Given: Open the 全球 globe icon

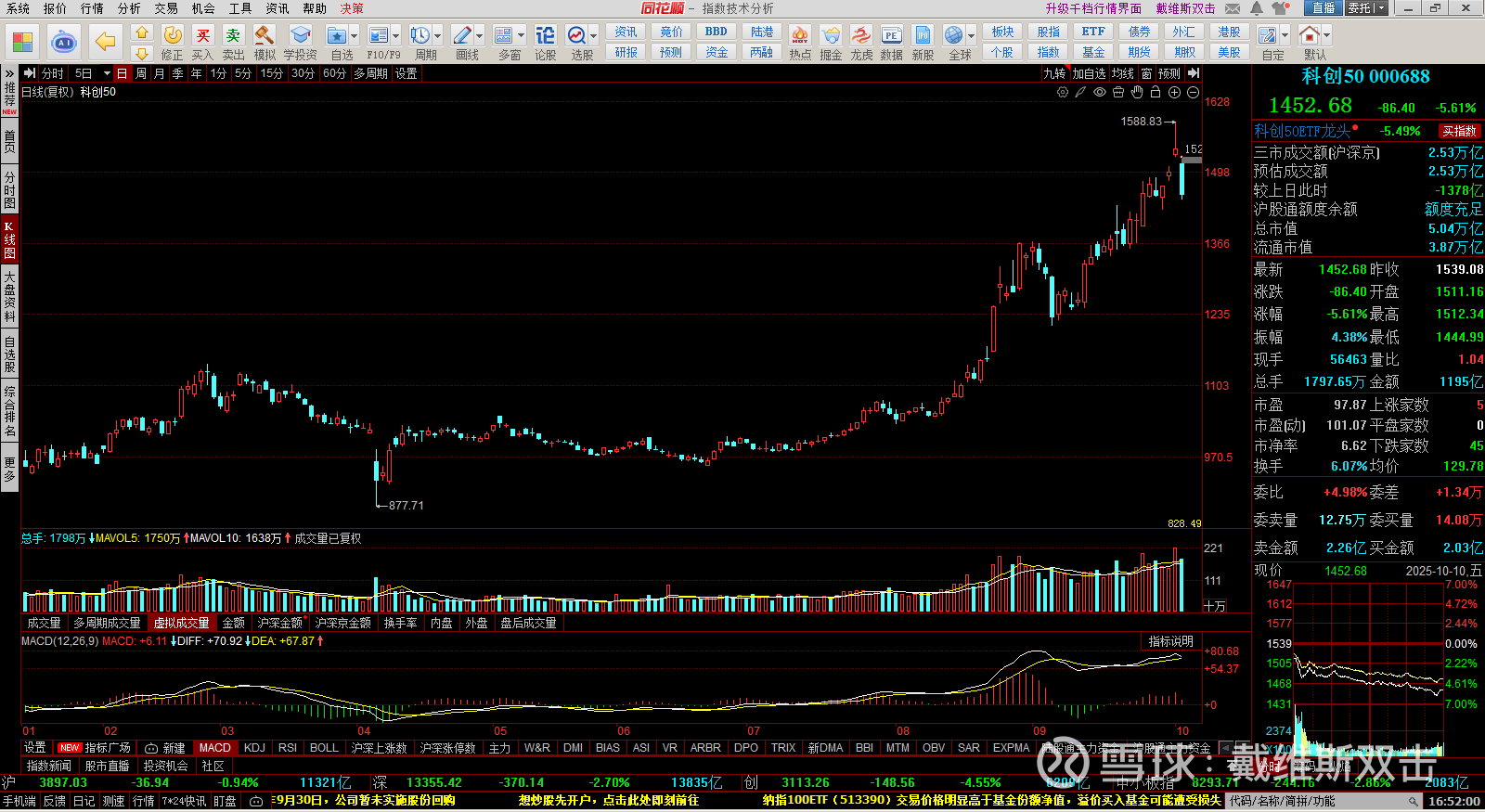Looking at the screenshot, I should tap(954, 35).
